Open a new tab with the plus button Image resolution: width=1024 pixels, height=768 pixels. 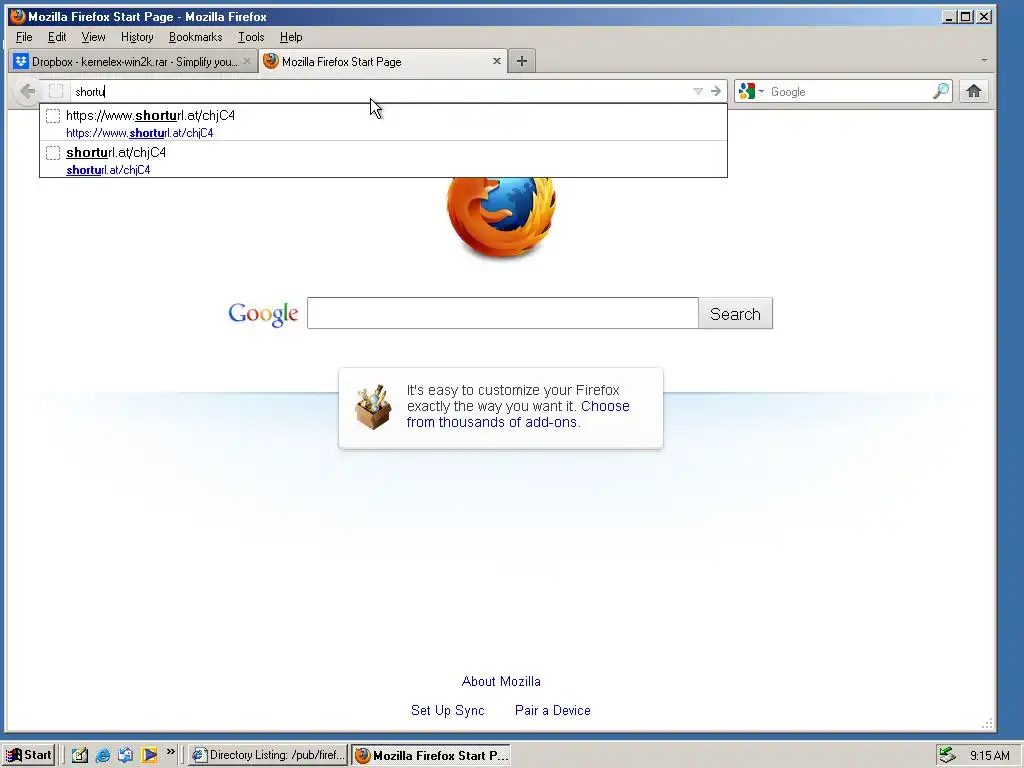click(x=521, y=61)
